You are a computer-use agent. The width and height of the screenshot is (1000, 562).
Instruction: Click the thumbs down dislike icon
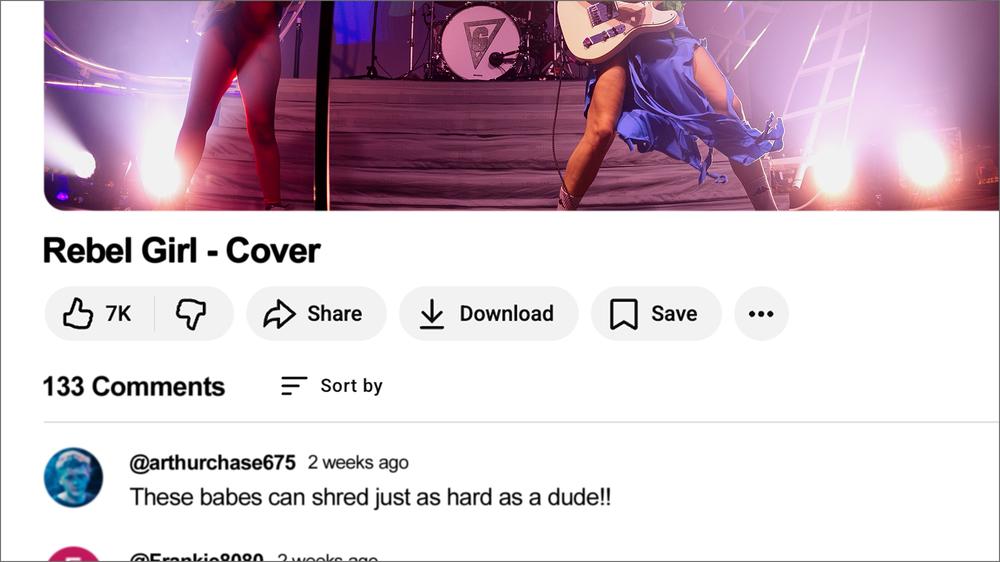pos(191,314)
